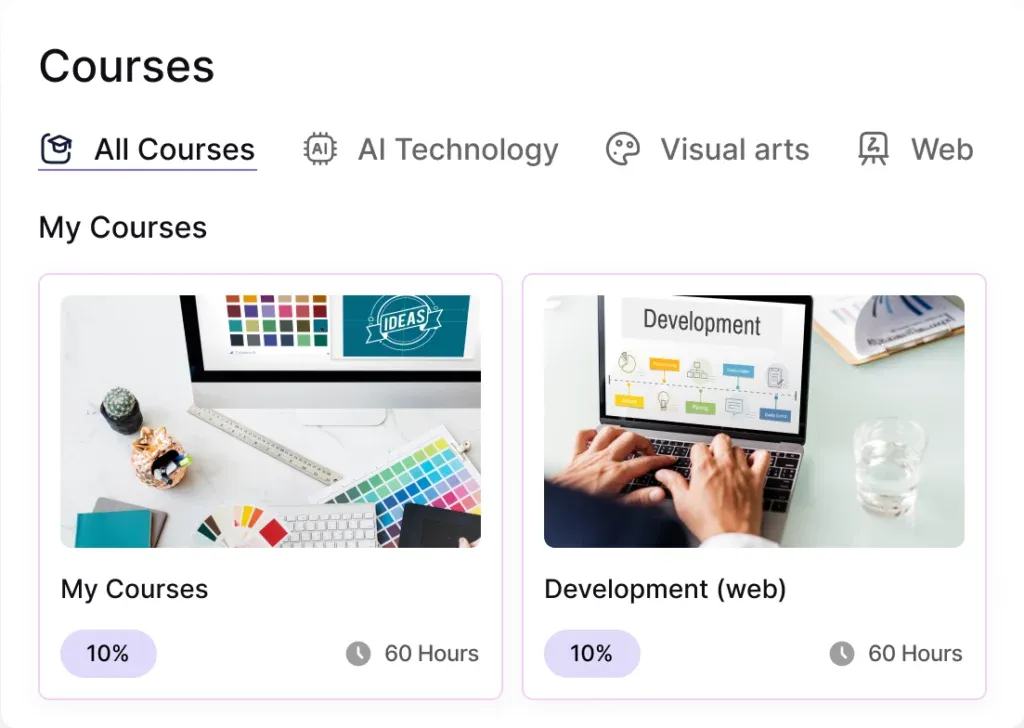This screenshot has height=728, width=1024.
Task: Open the Development laptop thumbnail image
Action: click(754, 421)
